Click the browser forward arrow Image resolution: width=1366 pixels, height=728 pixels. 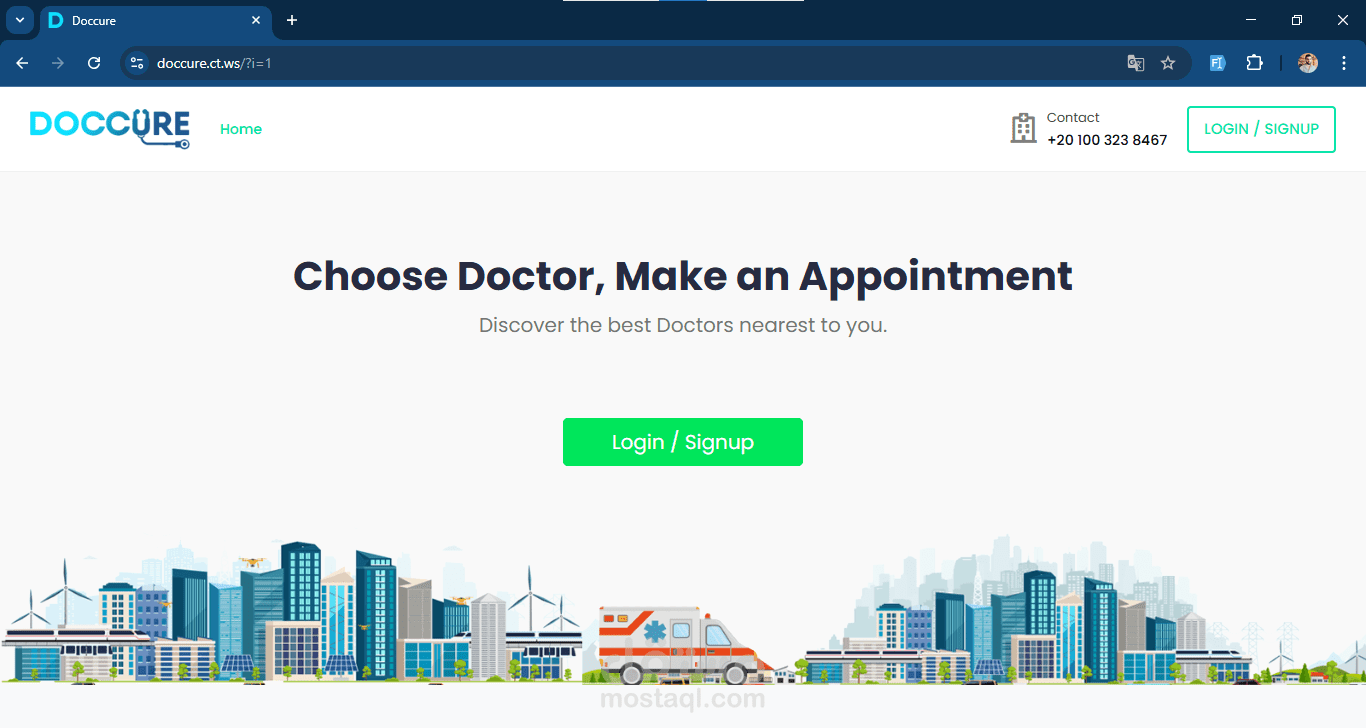pyautogui.click(x=58, y=63)
